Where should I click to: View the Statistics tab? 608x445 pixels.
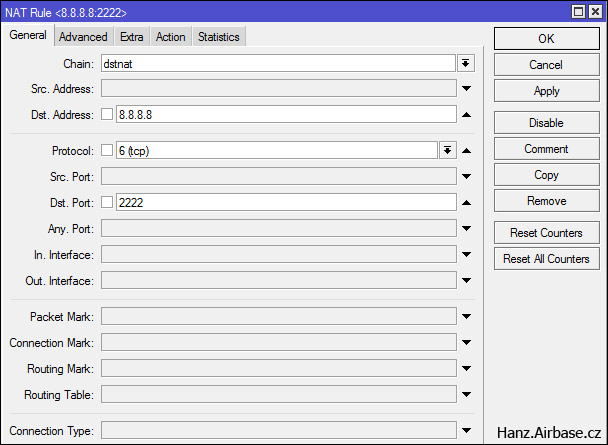pyautogui.click(x=219, y=37)
